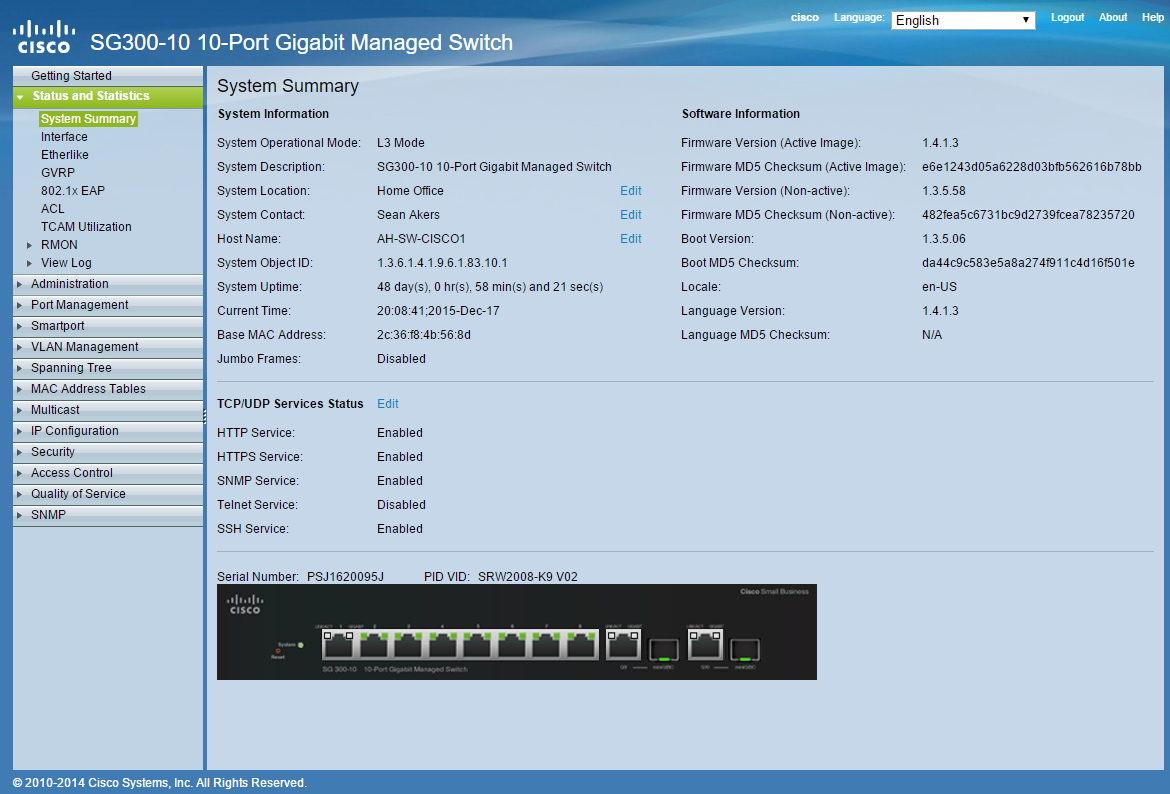Click the active firmware version 1.4.1.3

[x=940, y=143]
